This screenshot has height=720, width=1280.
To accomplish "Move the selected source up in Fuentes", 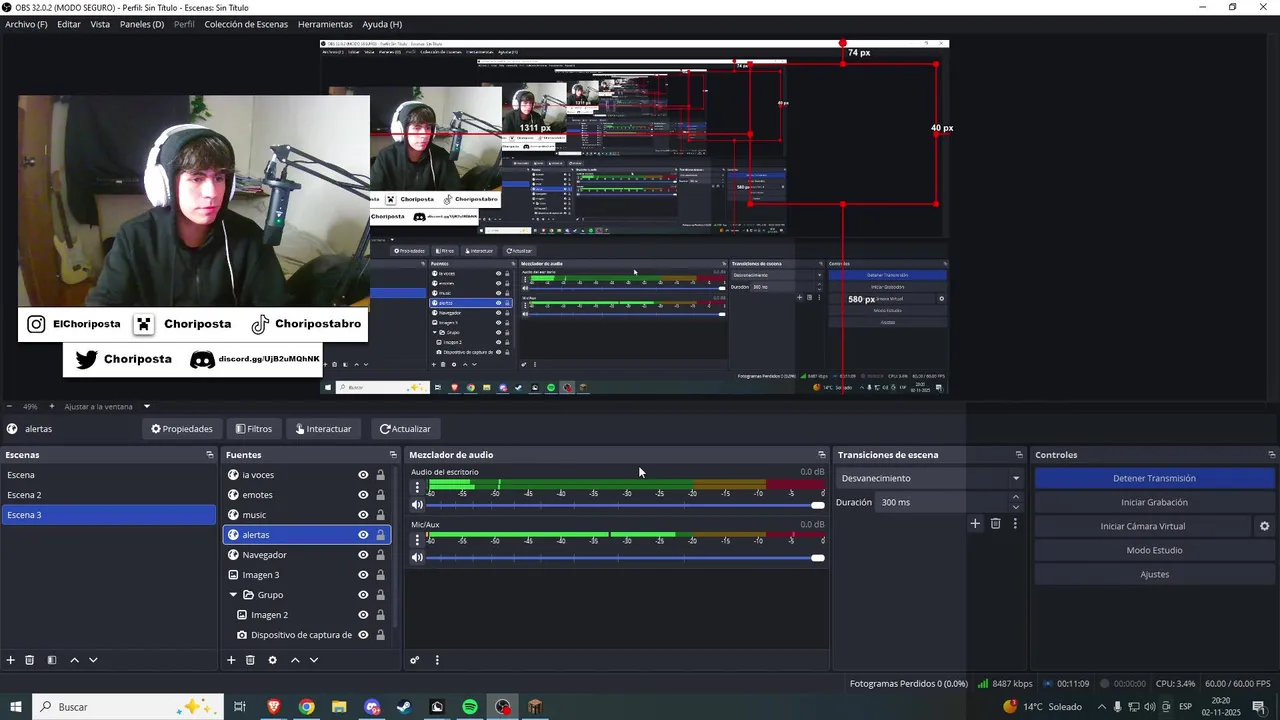I will click(295, 660).
